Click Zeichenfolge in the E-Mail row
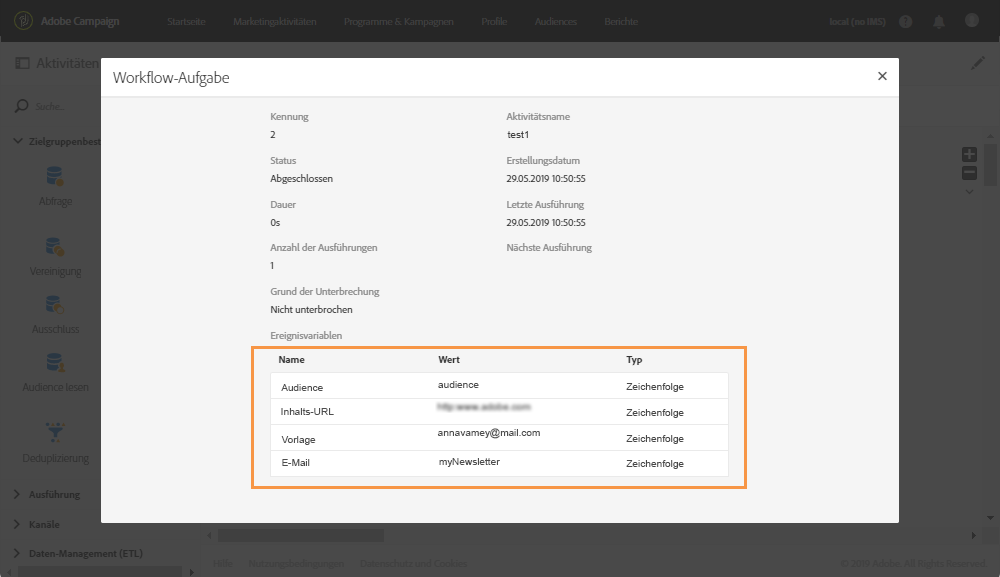The image size is (1000, 577). (654, 464)
